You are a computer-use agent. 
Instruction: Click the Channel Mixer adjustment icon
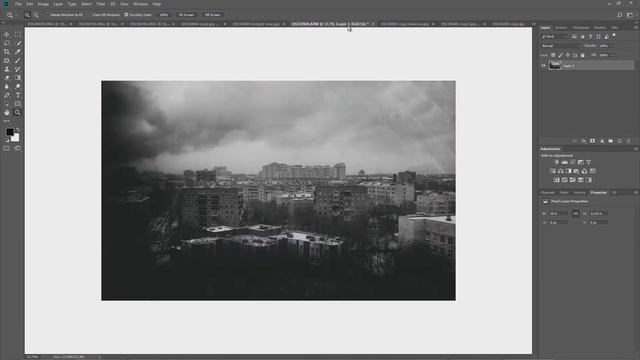pos(584,171)
